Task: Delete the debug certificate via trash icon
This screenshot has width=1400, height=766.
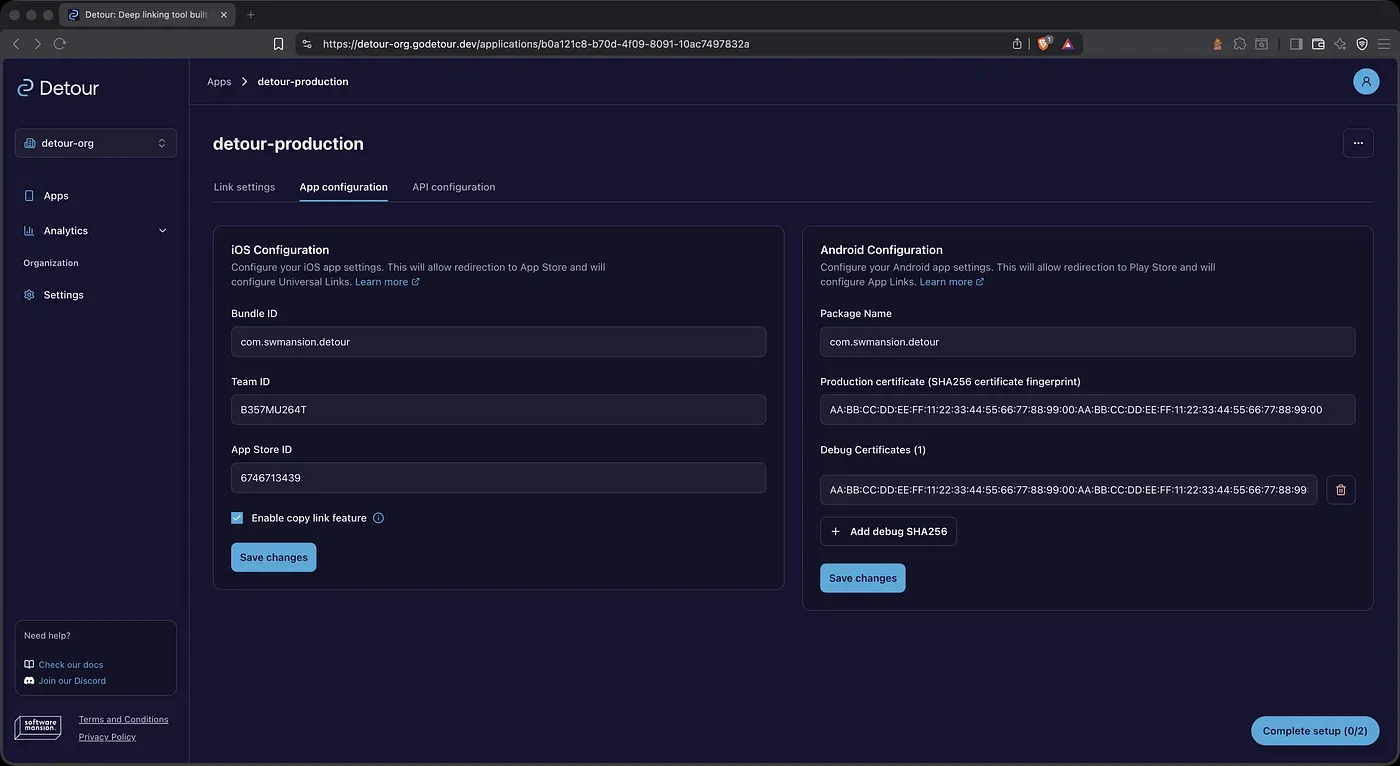Action: point(1340,490)
